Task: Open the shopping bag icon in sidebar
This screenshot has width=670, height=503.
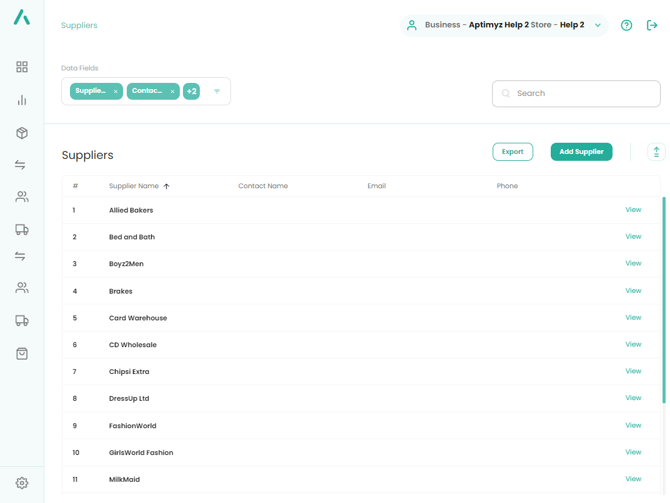Action: point(22,354)
